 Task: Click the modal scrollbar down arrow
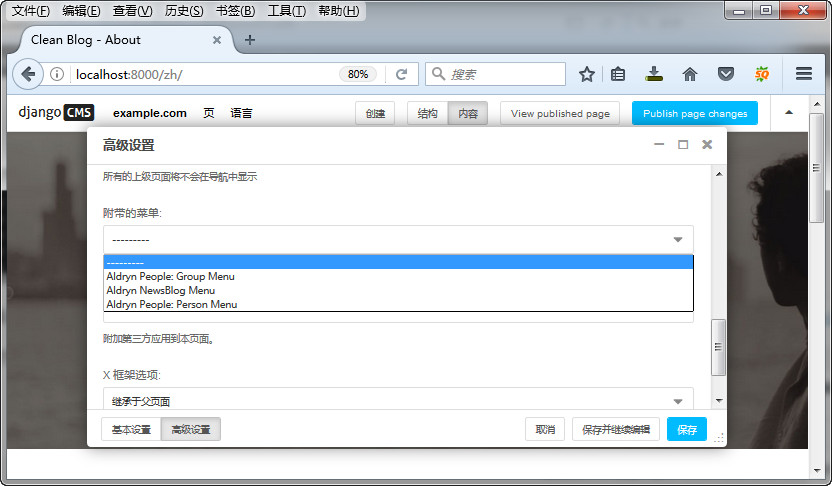tap(719, 401)
